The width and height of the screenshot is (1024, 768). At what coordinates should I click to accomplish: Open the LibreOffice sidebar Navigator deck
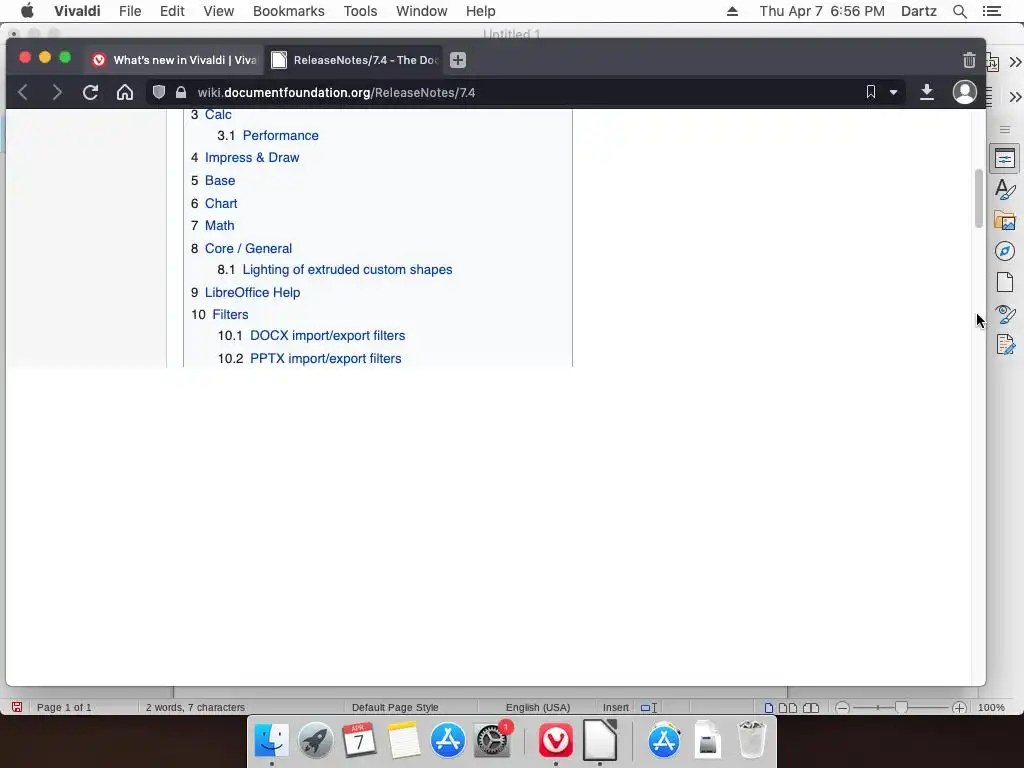tap(1005, 251)
